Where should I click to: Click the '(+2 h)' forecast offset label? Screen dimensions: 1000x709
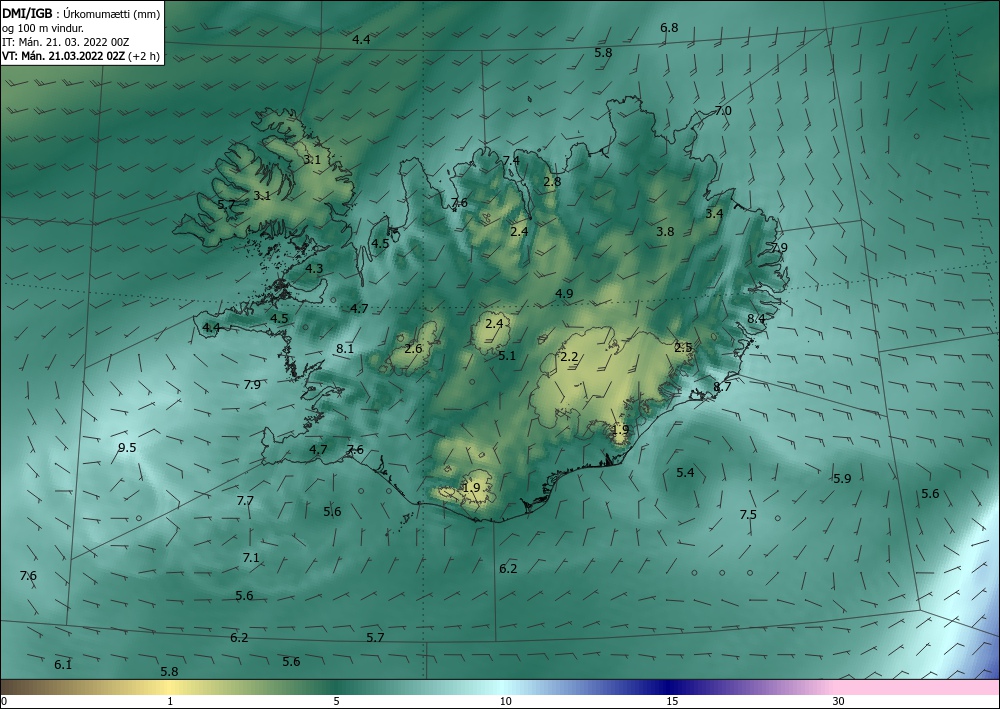coord(143,56)
